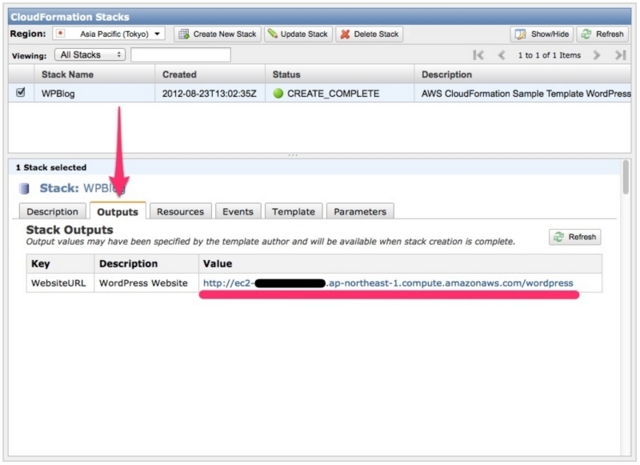The width and height of the screenshot is (640, 465).
Task: Open the WordPress website URL link
Action: point(388,283)
